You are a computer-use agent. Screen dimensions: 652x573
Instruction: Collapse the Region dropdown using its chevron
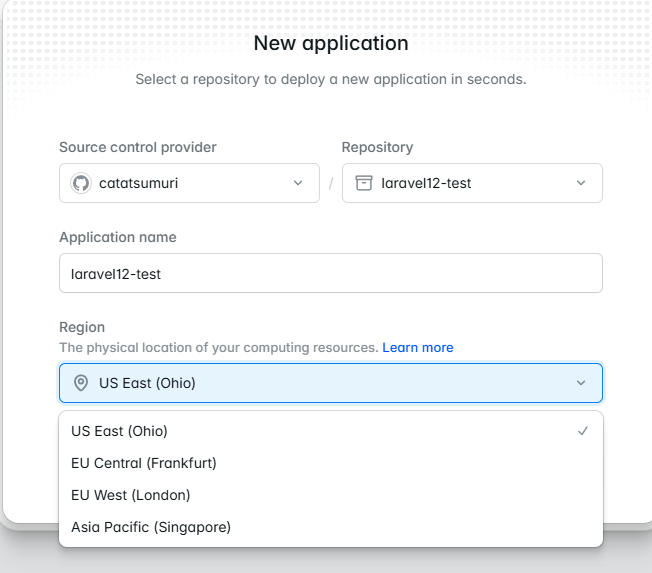point(581,383)
